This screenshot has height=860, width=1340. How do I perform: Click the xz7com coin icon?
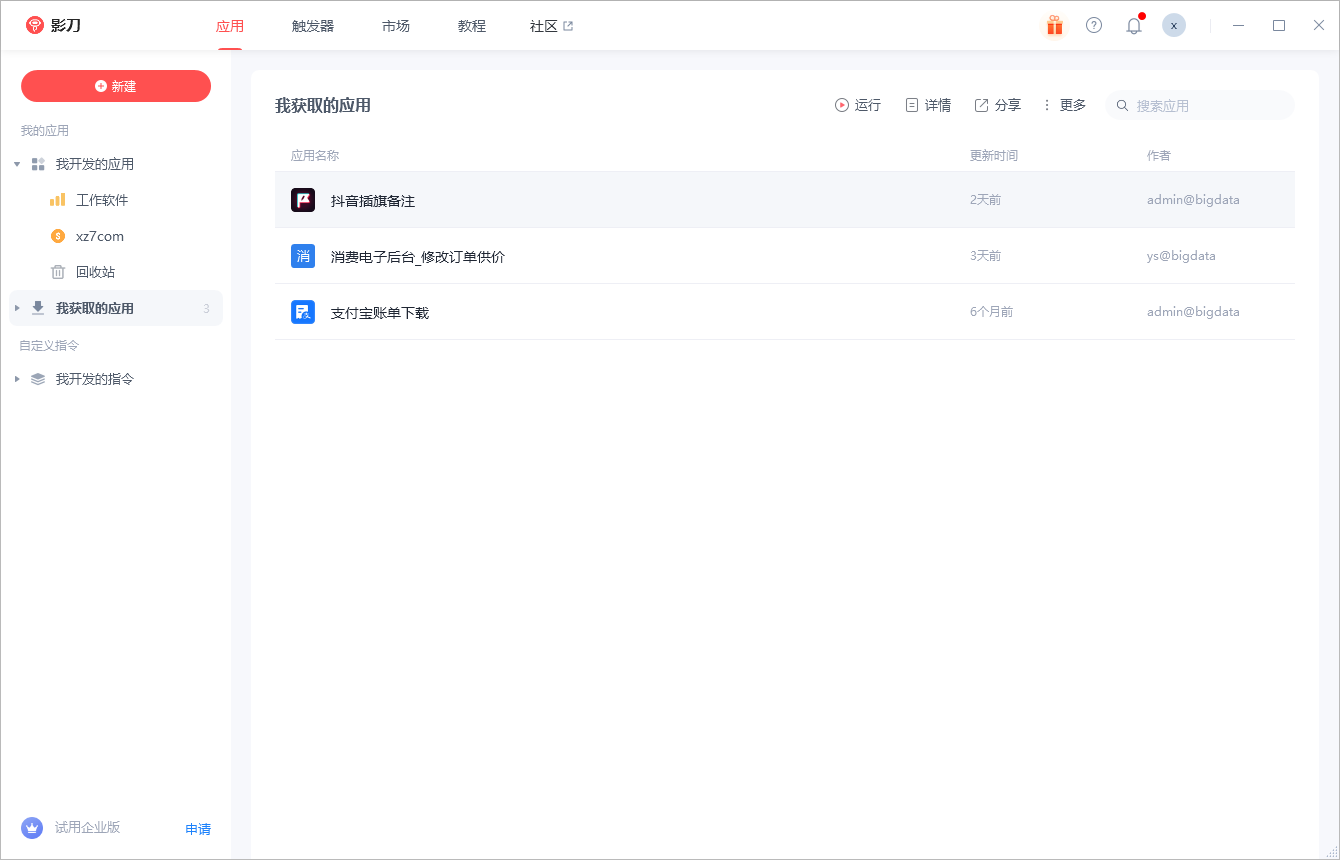pos(58,236)
